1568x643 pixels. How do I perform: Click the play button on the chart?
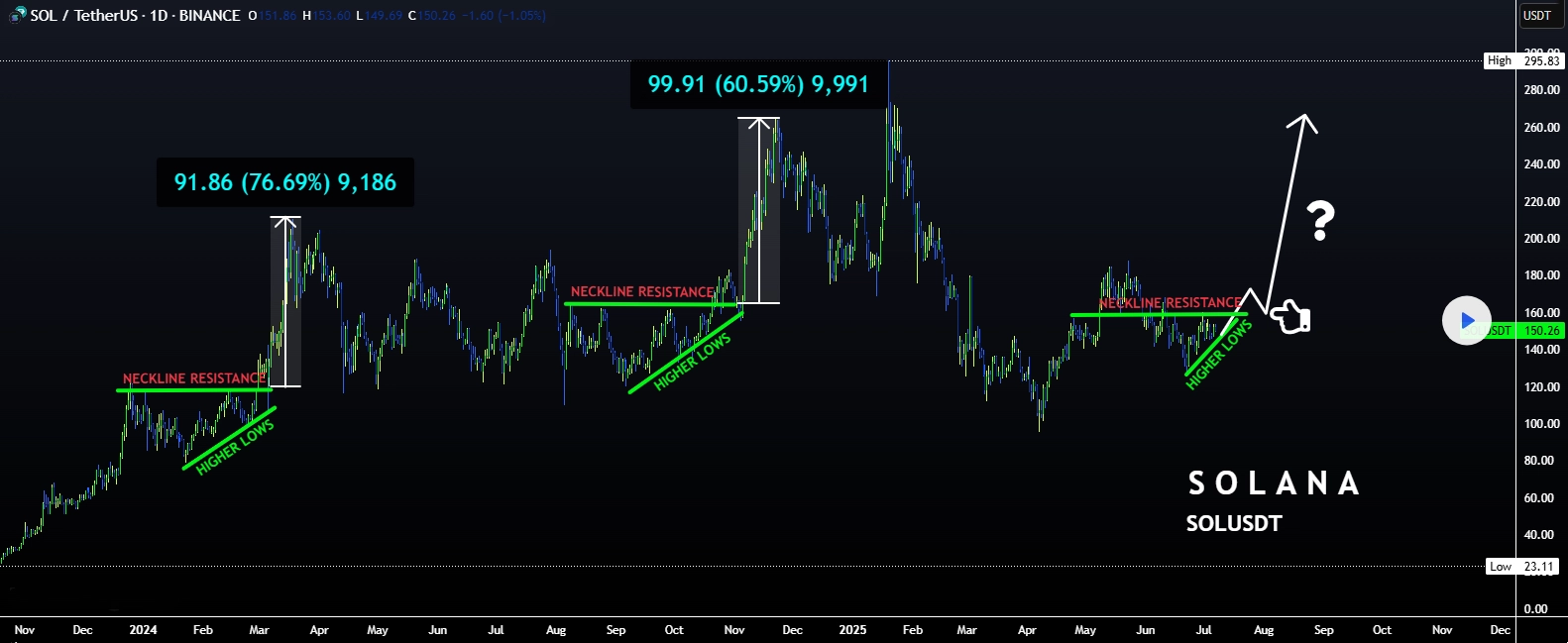pos(1467,320)
